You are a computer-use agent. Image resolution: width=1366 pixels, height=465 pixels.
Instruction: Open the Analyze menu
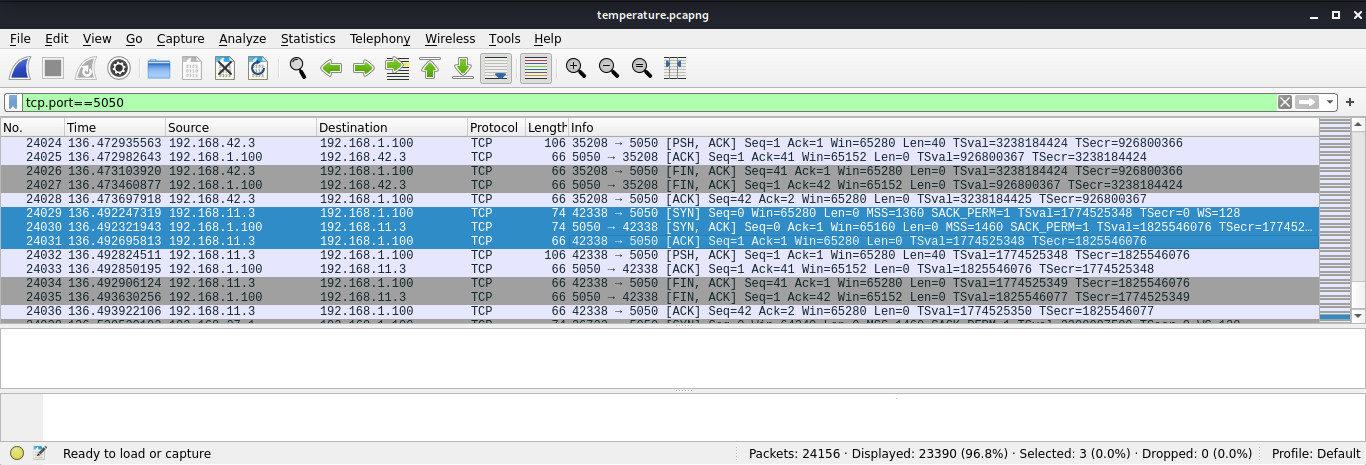242,39
